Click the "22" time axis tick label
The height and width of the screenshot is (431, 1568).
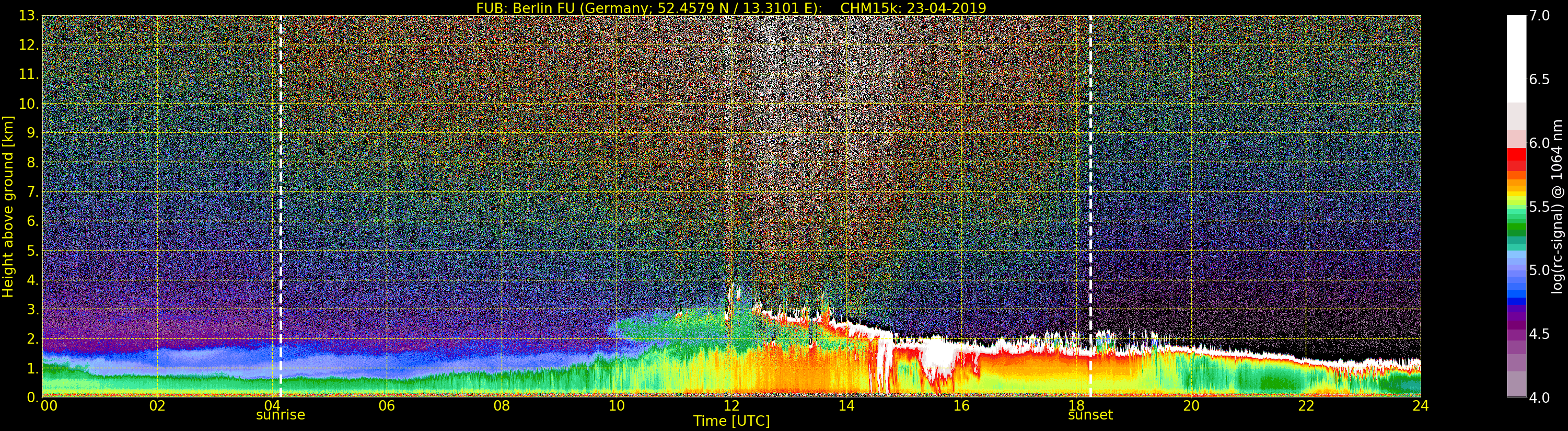[1306, 405]
